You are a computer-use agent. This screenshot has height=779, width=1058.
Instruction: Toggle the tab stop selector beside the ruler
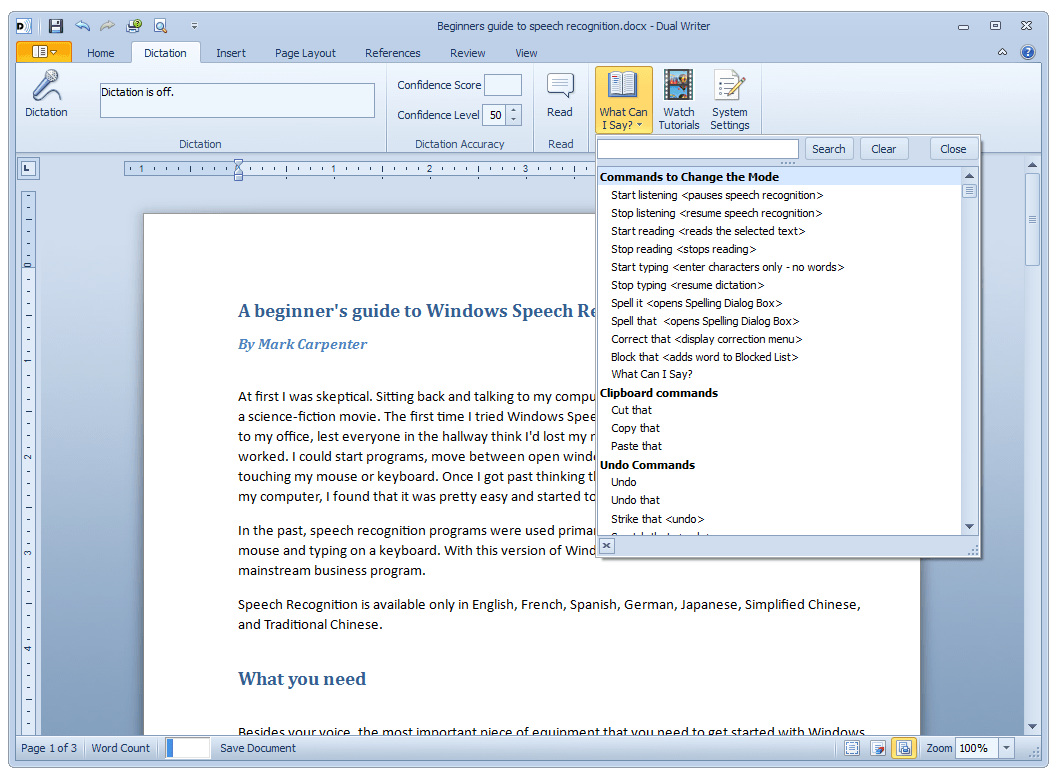(28, 168)
